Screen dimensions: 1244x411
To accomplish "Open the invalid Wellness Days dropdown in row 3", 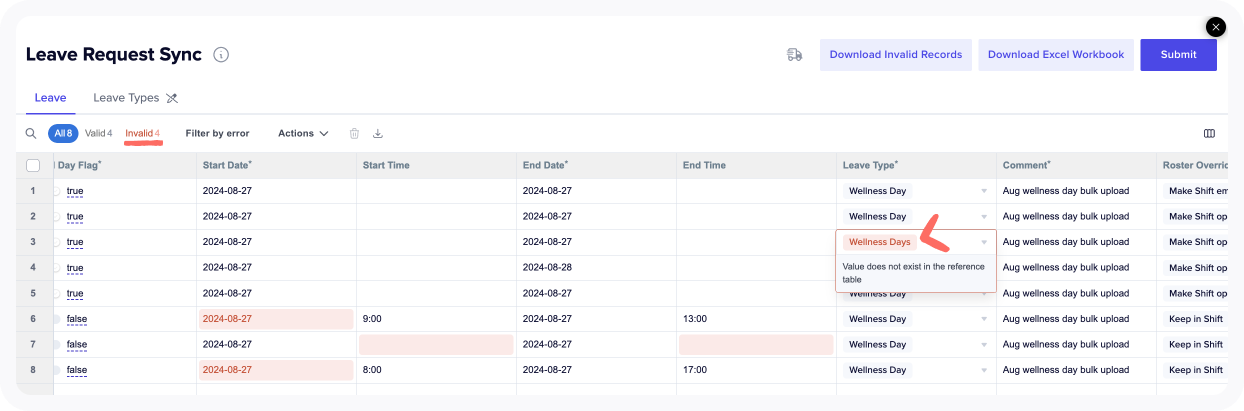I will tap(983, 242).
